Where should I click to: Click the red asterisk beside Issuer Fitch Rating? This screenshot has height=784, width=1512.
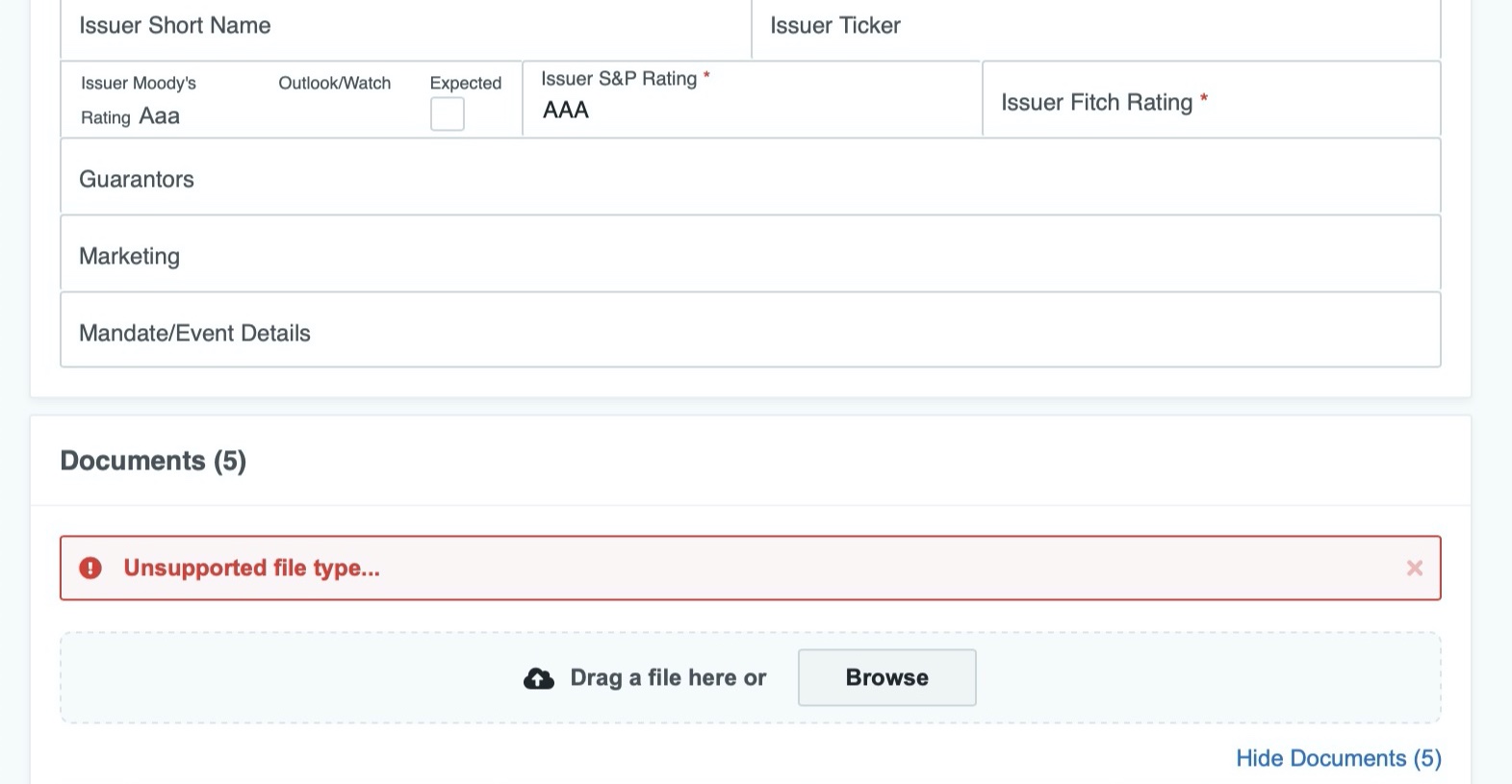click(1204, 98)
